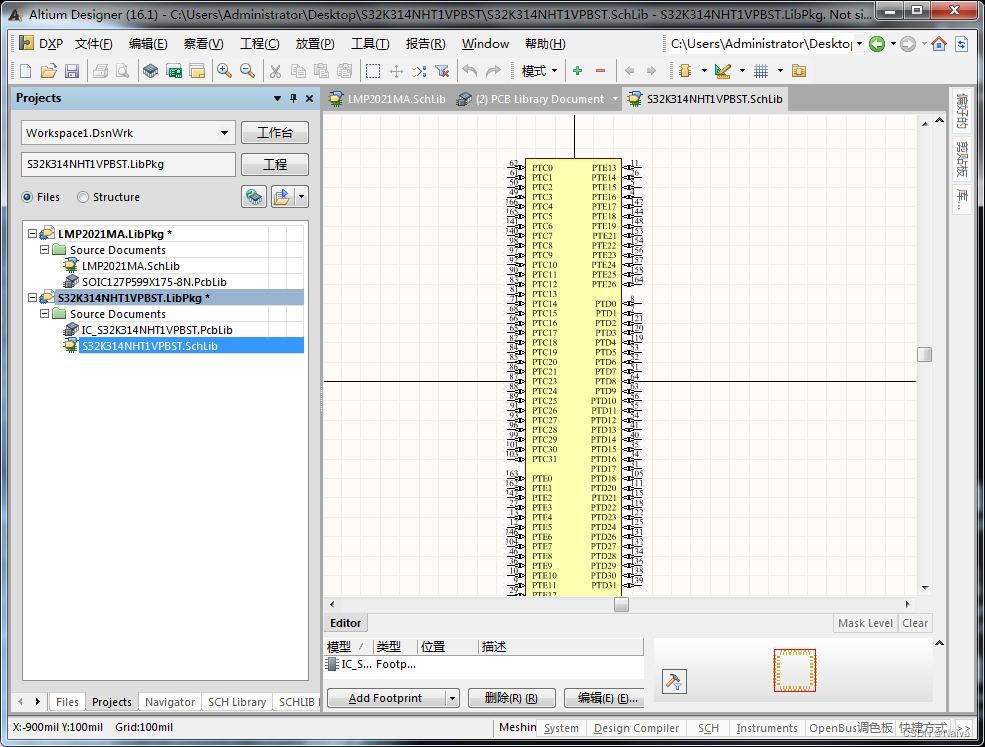Open dropdown next to view options icon
The width and height of the screenshot is (985, 747).
click(302, 197)
